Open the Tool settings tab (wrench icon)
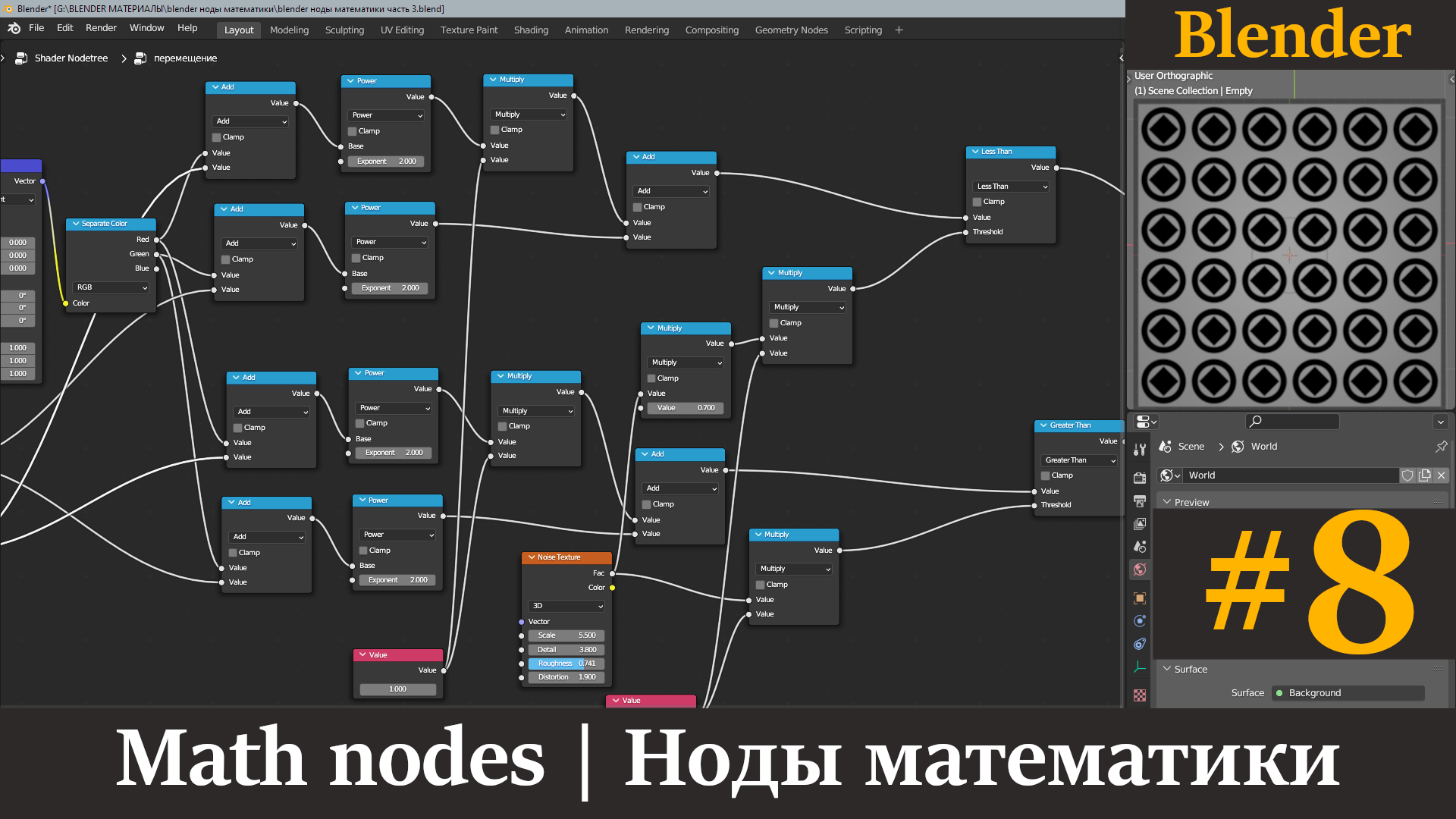 click(1139, 449)
